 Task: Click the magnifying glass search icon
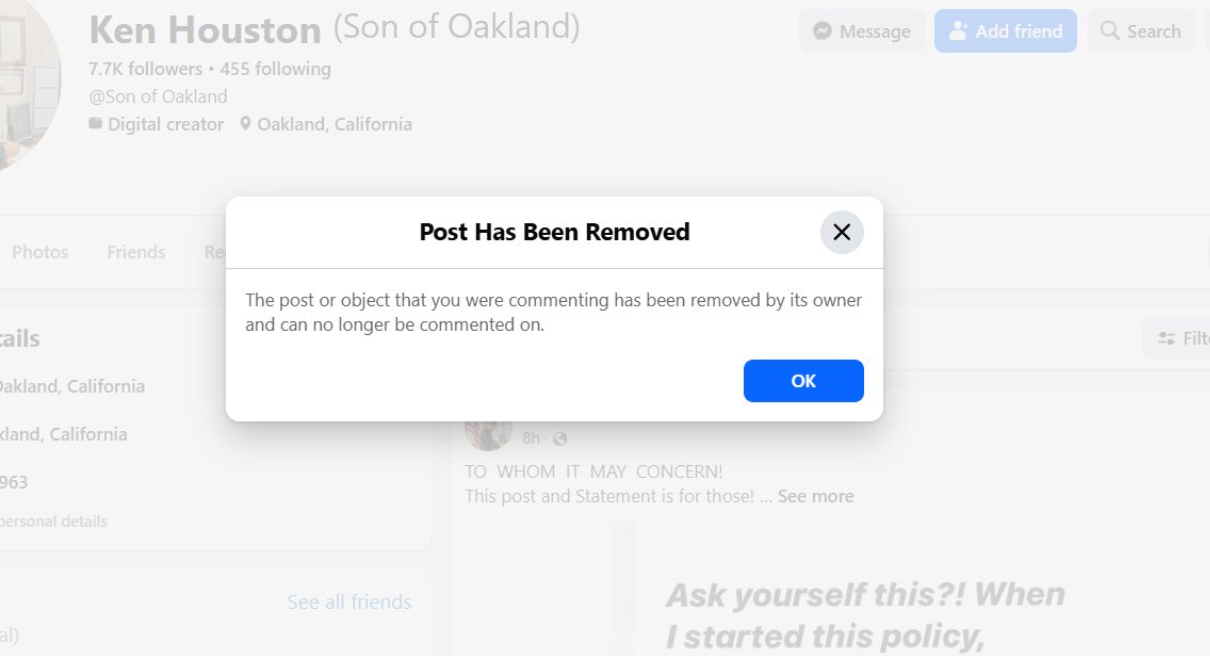pyautogui.click(x=1109, y=31)
